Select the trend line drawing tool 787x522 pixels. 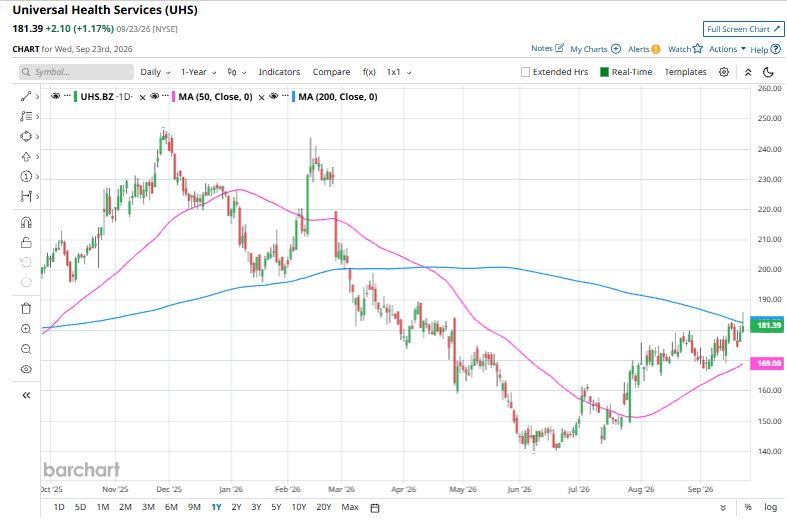(26, 96)
